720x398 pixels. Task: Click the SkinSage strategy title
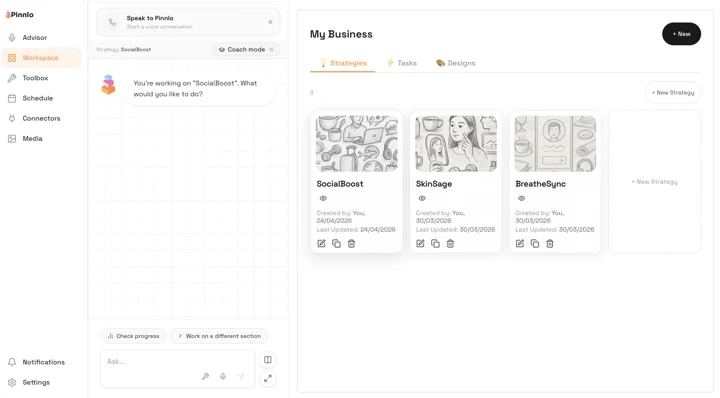point(434,184)
